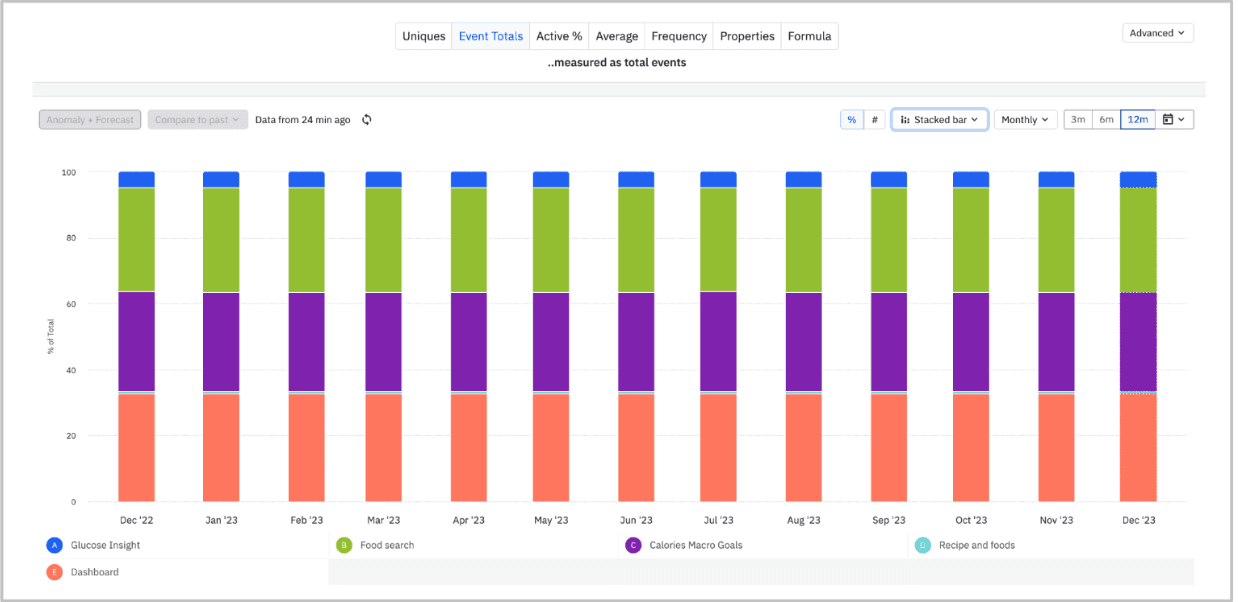Expand the Advanced options dropdown
Screen dimensions: 1238x602
(1157, 32)
